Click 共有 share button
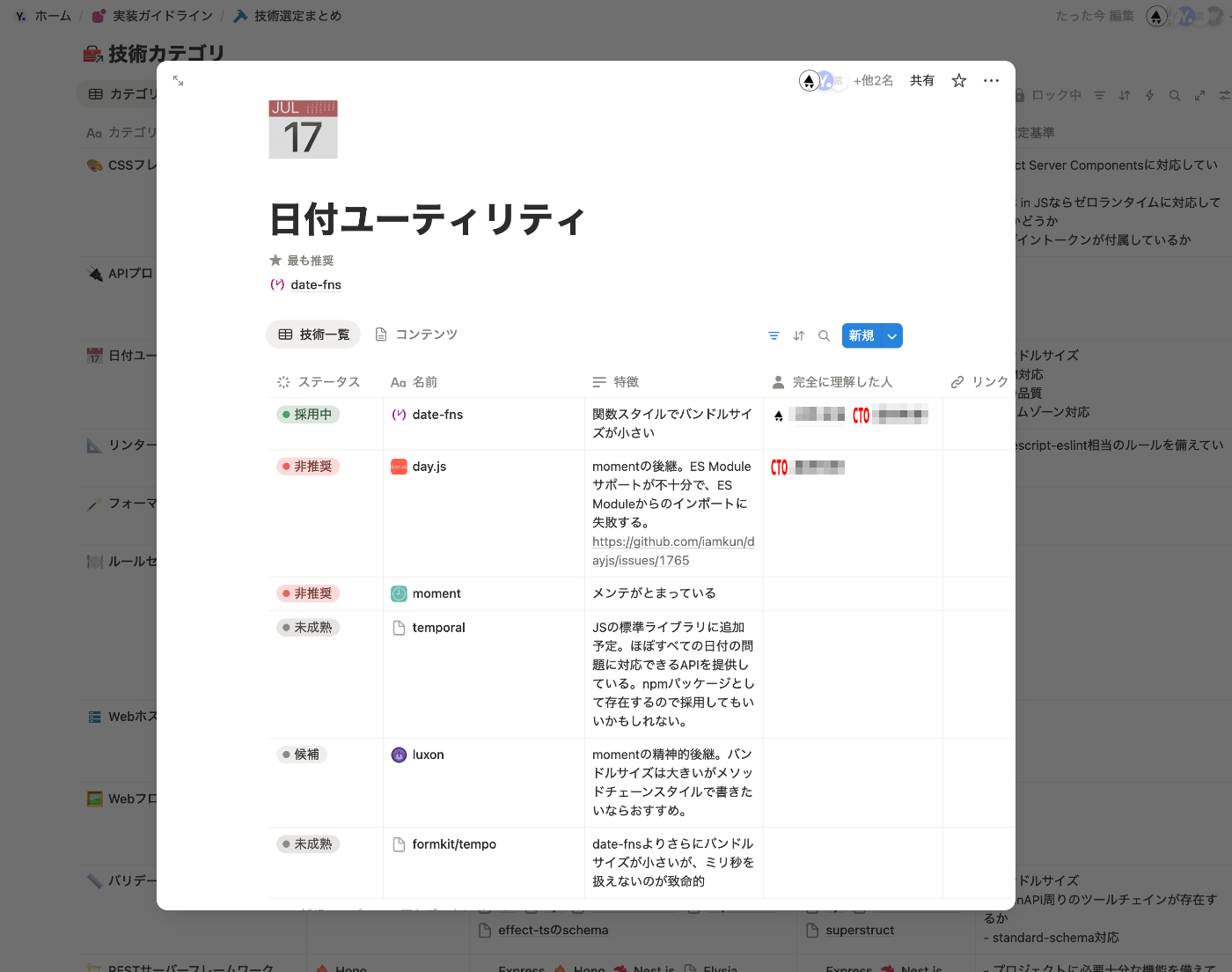Viewport: 1232px width, 972px height. tap(922, 81)
